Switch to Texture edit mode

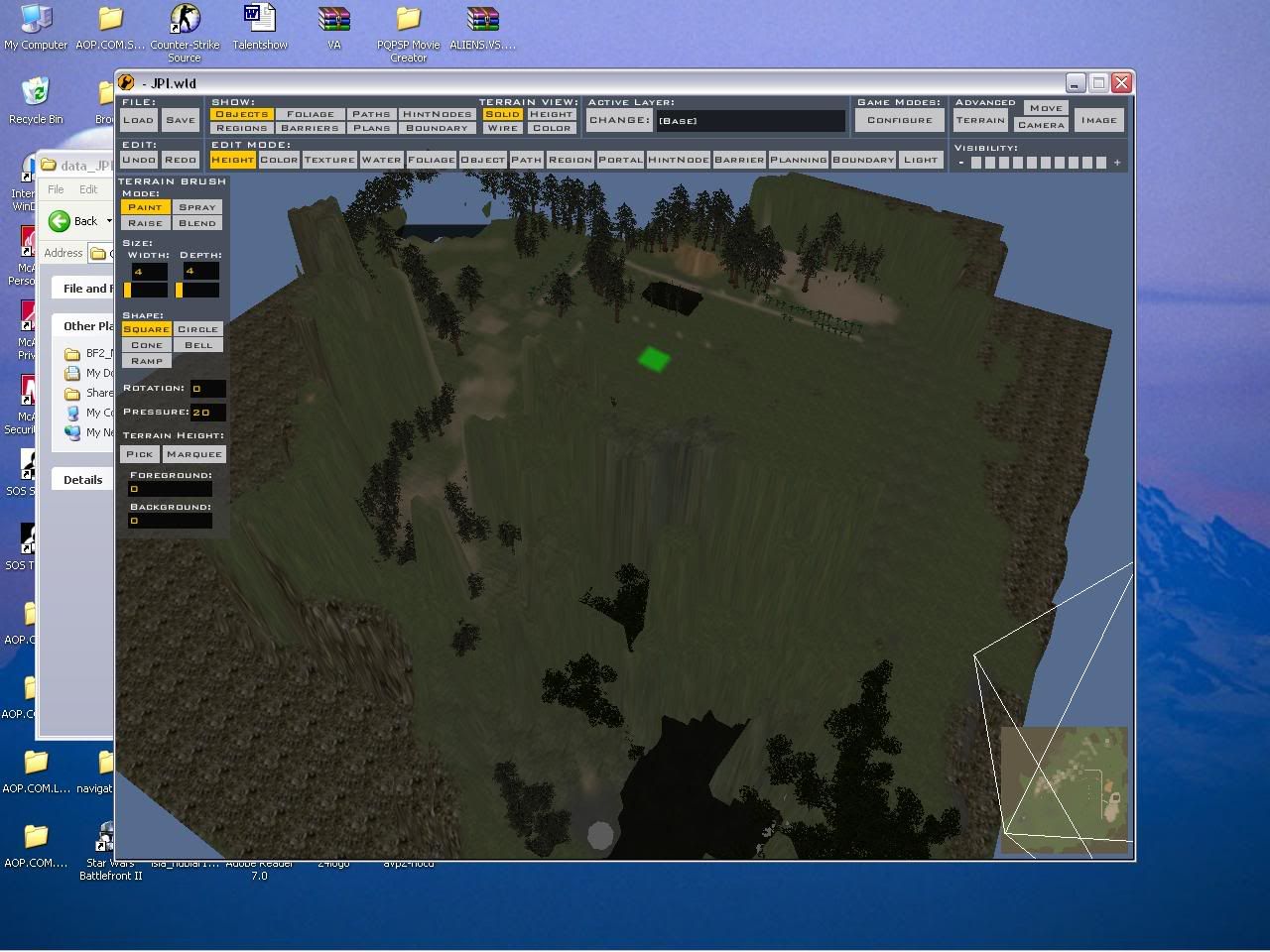point(329,160)
